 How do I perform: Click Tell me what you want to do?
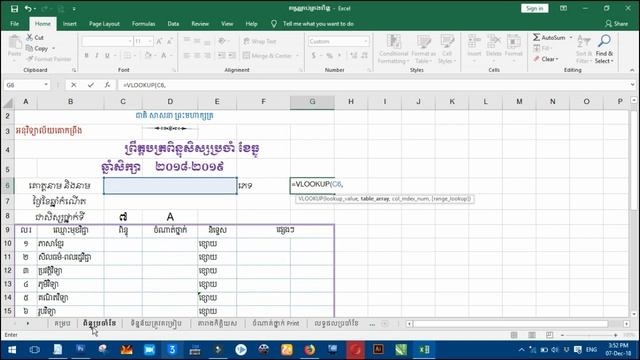coord(318,24)
